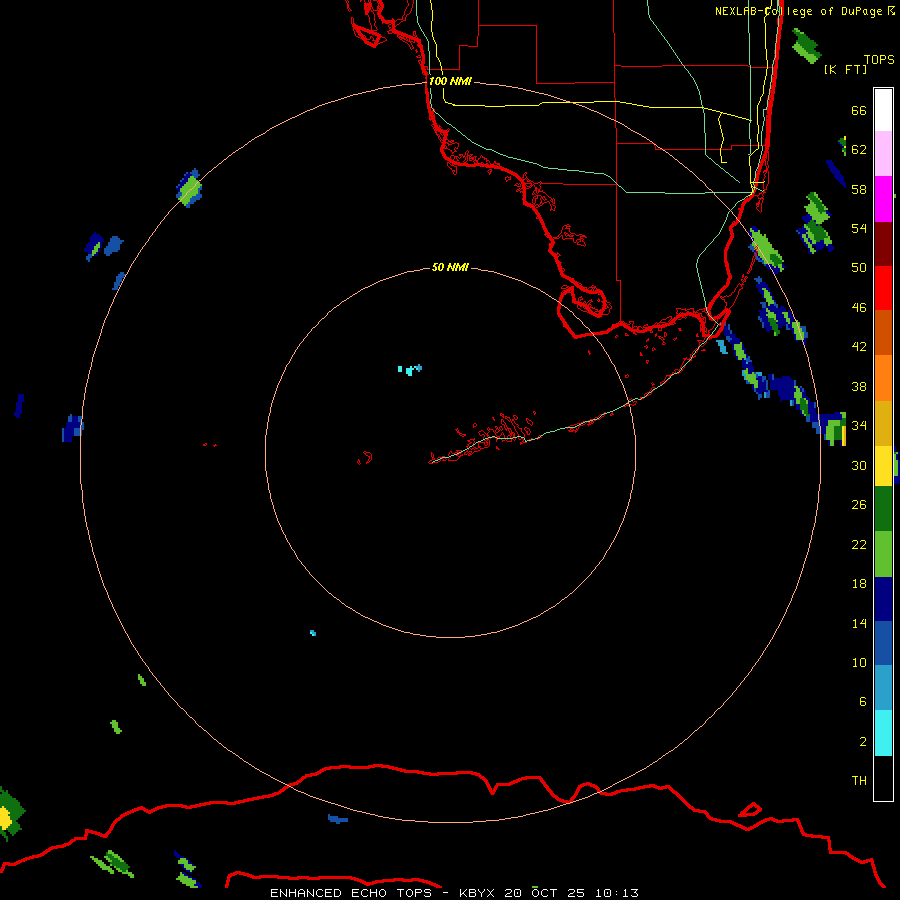Click the white 66+ color band
Viewport: 900px width, 900px height.
pyautogui.click(x=883, y=110)
